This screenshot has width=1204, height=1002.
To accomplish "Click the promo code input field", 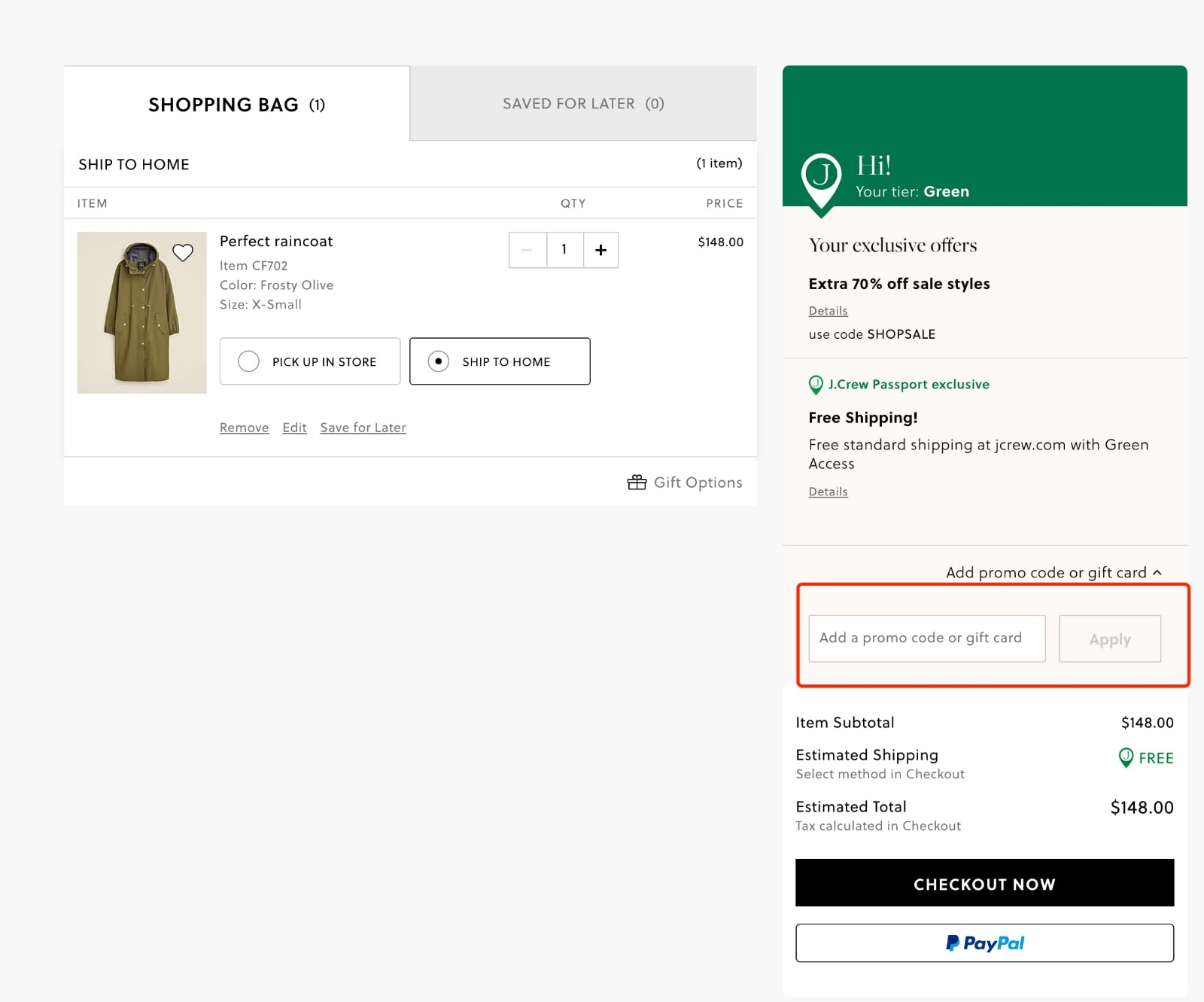I will [x=926, y=638].
